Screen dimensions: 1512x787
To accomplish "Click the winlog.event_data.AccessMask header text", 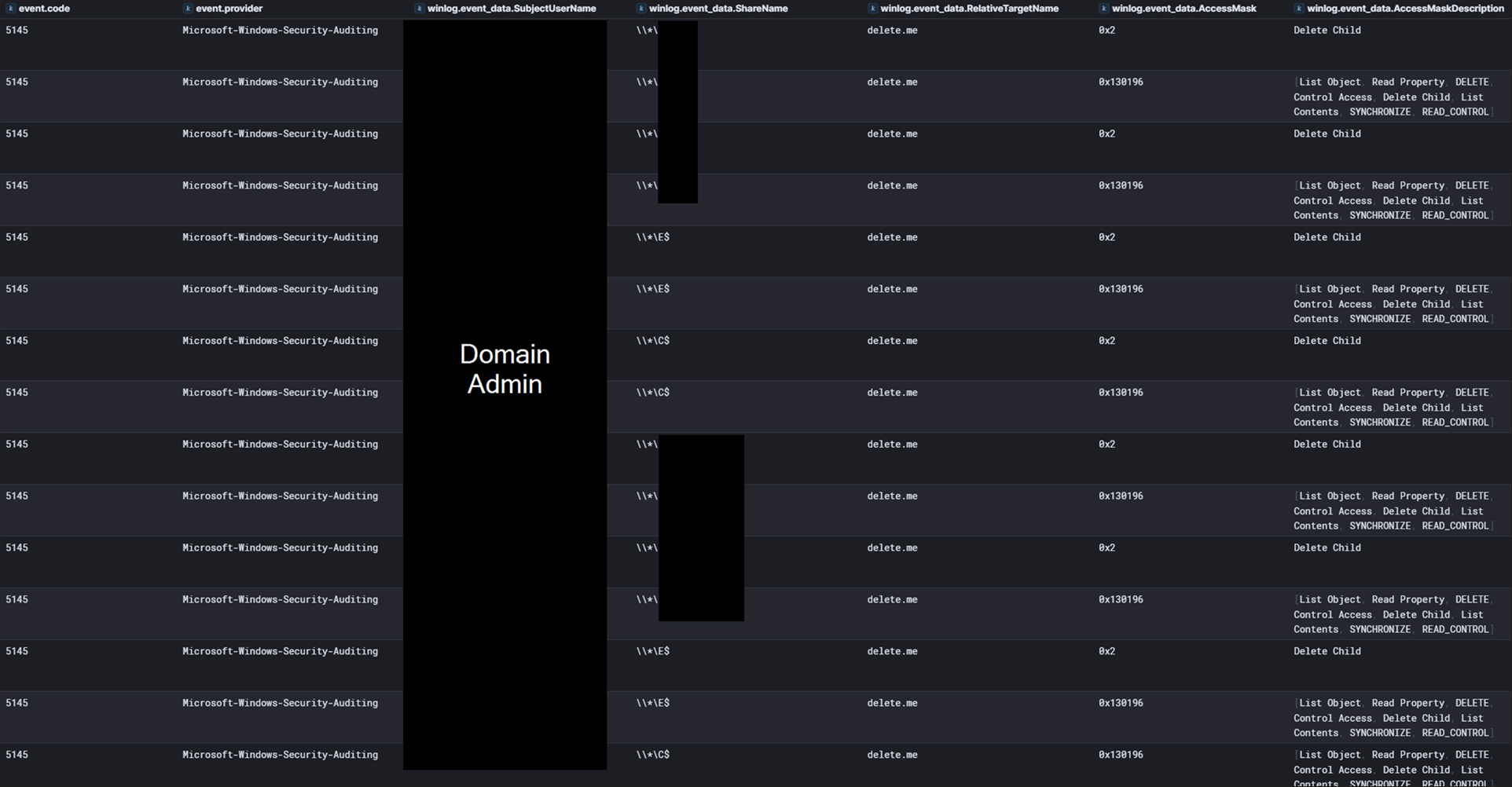I will [x=1184, y=9].
